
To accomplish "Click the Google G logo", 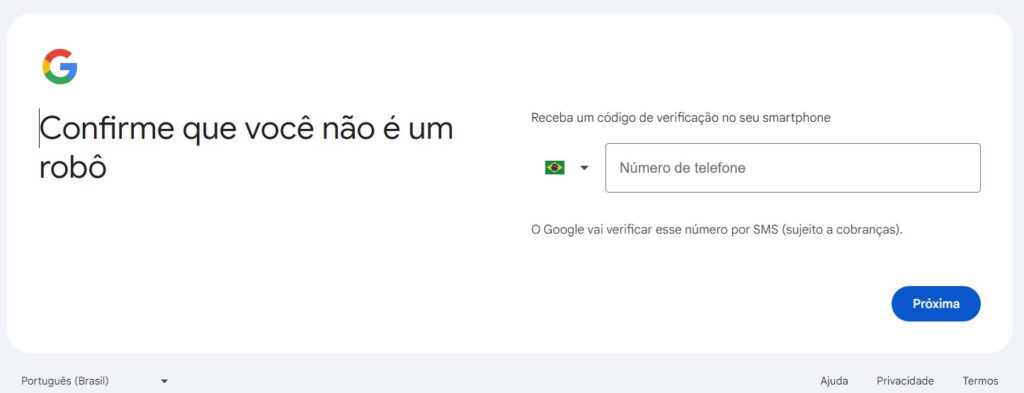I will (x=60, y=66).
